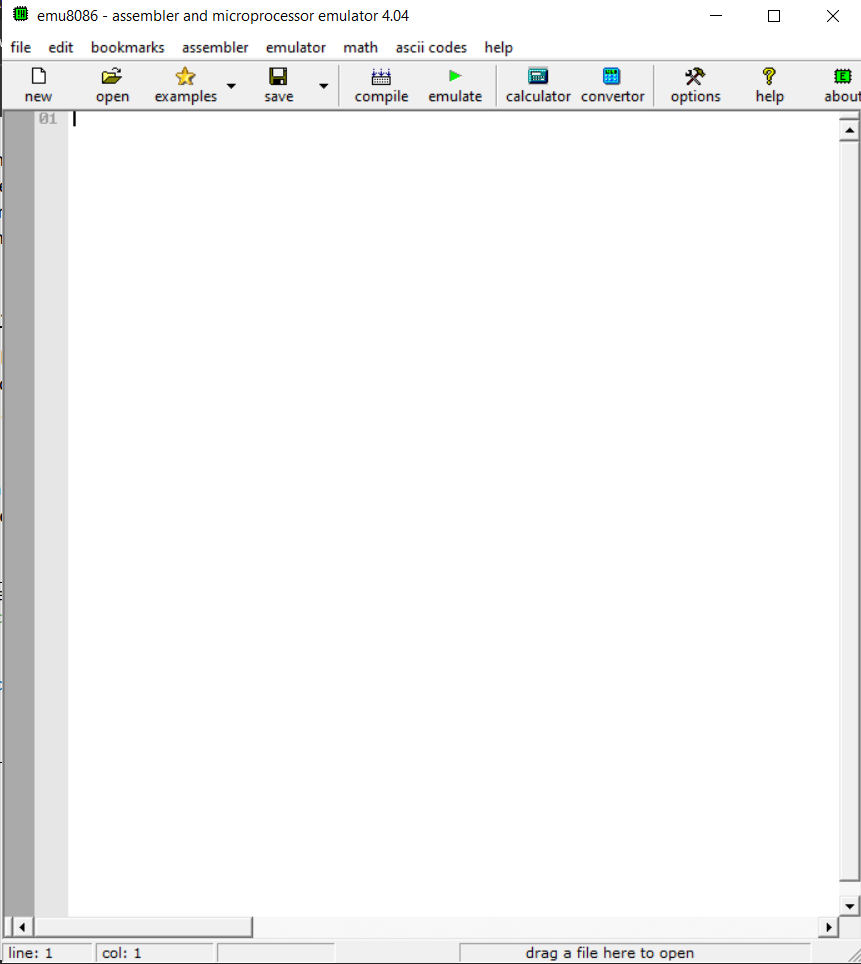Click the horizontal scrollbar left arrow
861x964 pixels.
22,926
